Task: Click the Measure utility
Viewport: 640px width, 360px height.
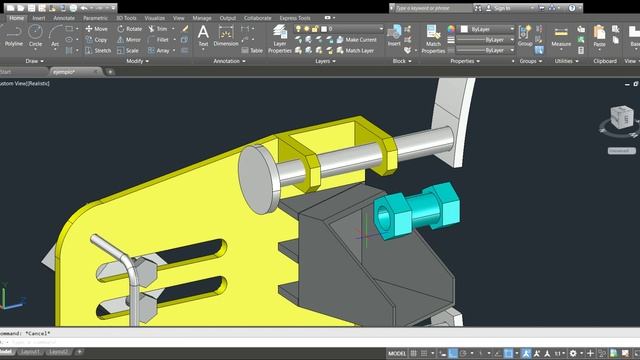Action: click(561, 37)
